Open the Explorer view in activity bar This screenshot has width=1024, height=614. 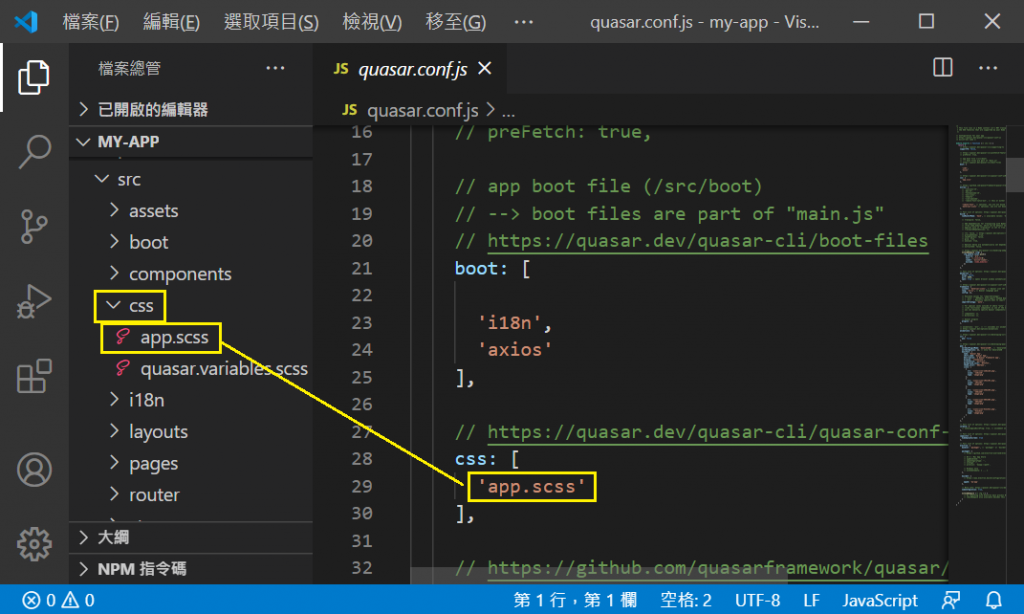click(33, 77)
